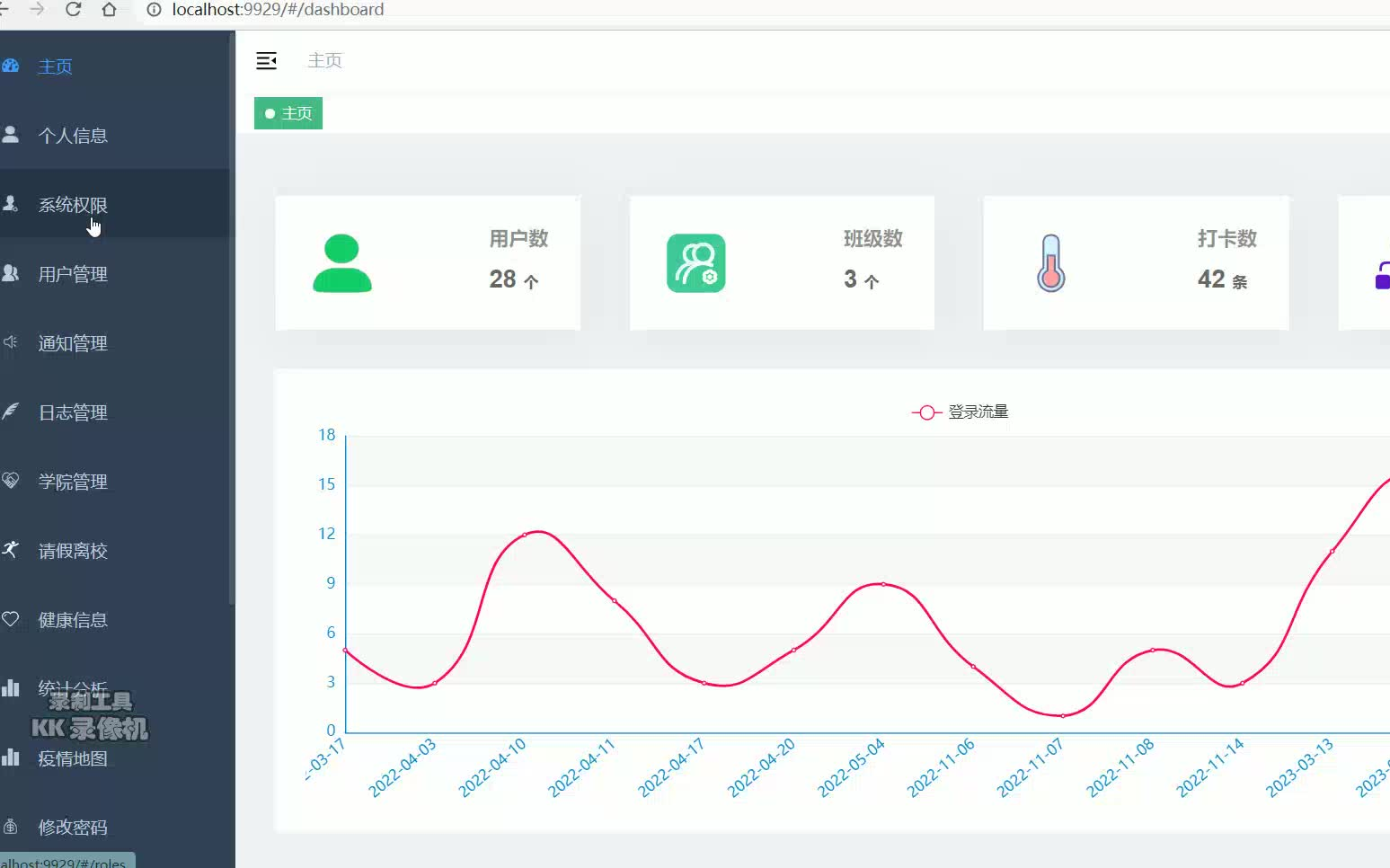Collapse the sidebar with the hamburger toggle
1390x868 pixels.
tap(267, 61)
